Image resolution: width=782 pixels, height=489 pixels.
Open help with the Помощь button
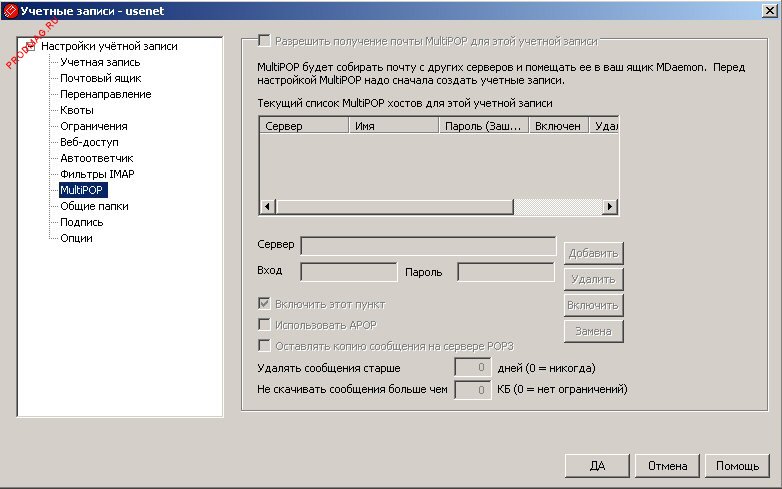[737, 466]
